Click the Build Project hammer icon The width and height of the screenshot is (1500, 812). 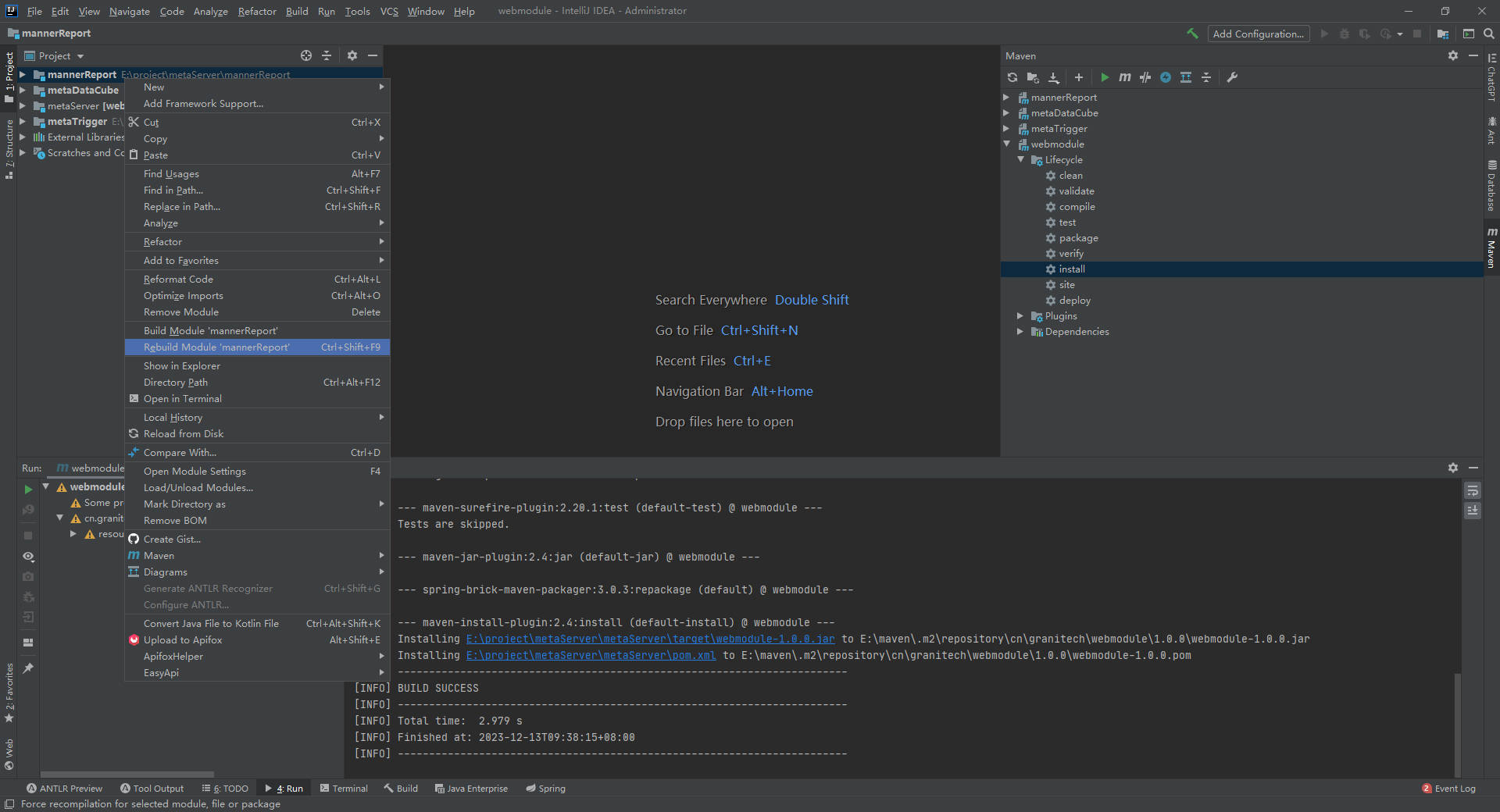click(1192, 34)
